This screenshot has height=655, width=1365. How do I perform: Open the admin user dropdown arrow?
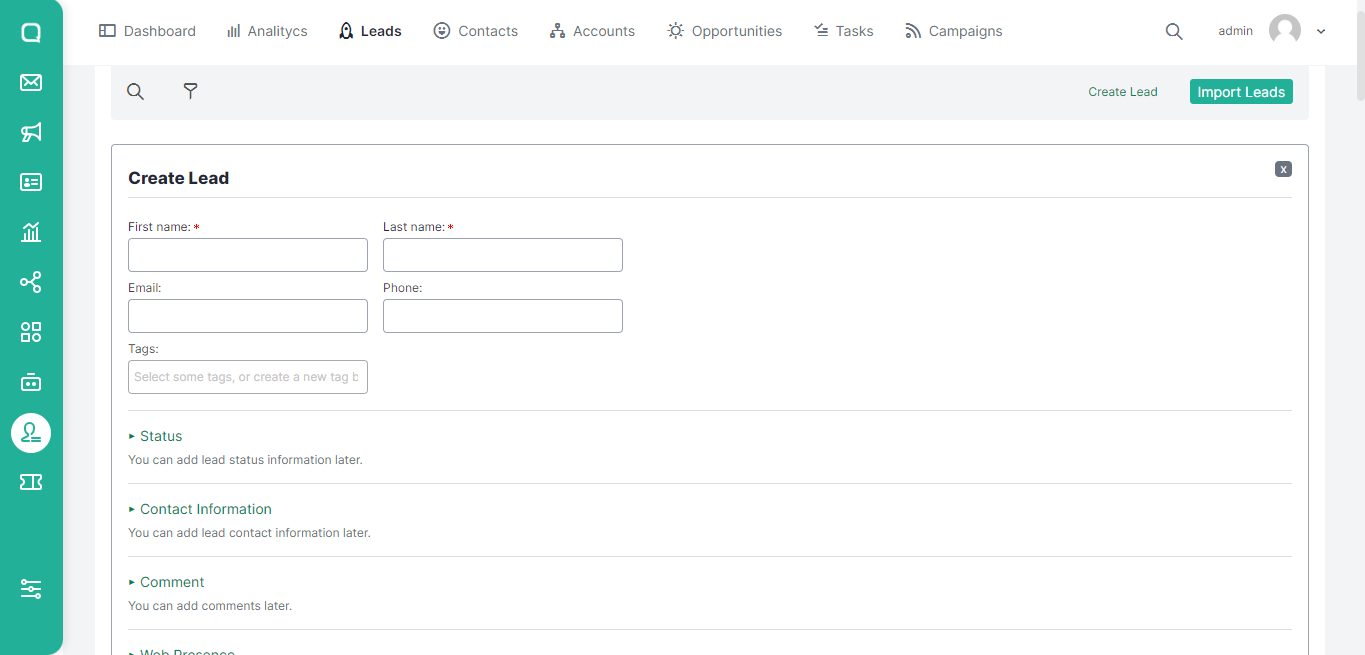(1321, 31)
